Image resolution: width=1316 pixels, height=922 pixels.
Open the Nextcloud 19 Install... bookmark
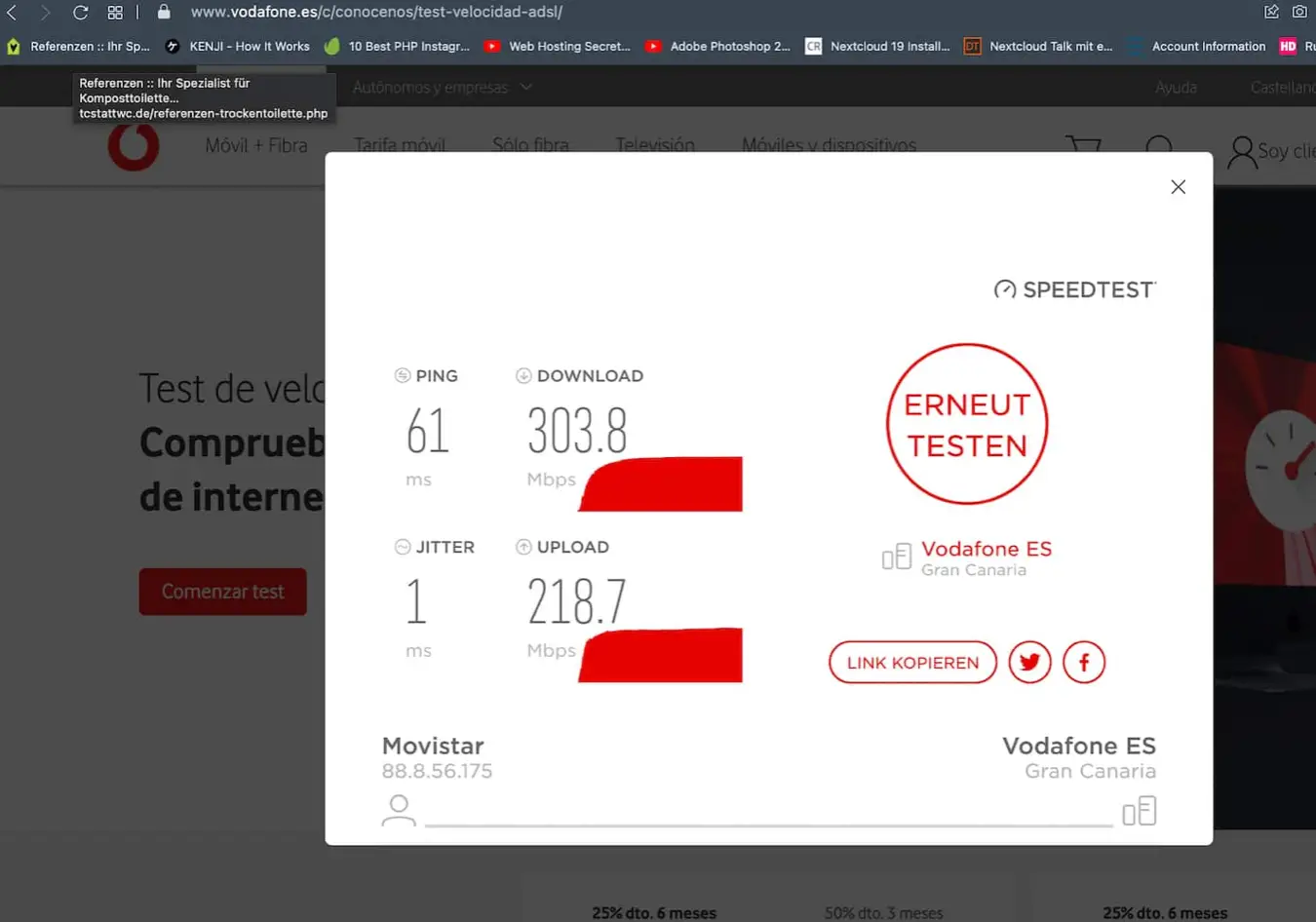(877, 46)
